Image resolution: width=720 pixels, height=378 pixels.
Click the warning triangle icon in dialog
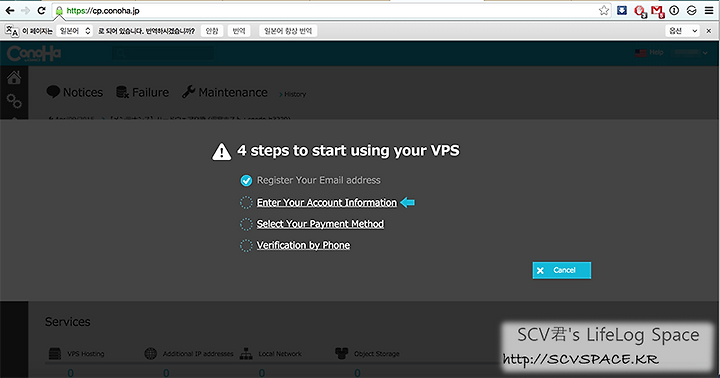pyautogui.click(x=221, y=152)
